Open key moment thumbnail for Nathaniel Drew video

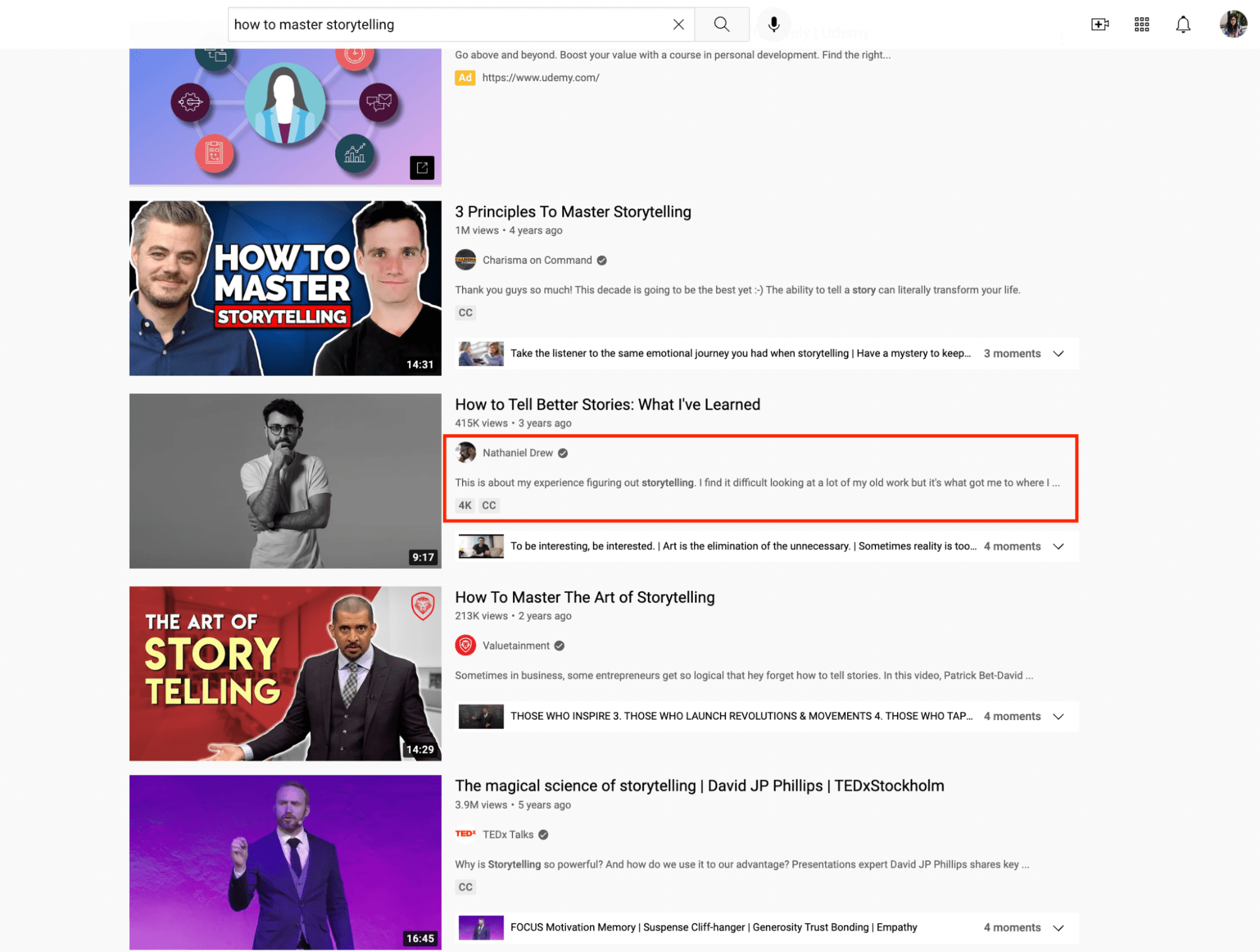pos(481,546)
